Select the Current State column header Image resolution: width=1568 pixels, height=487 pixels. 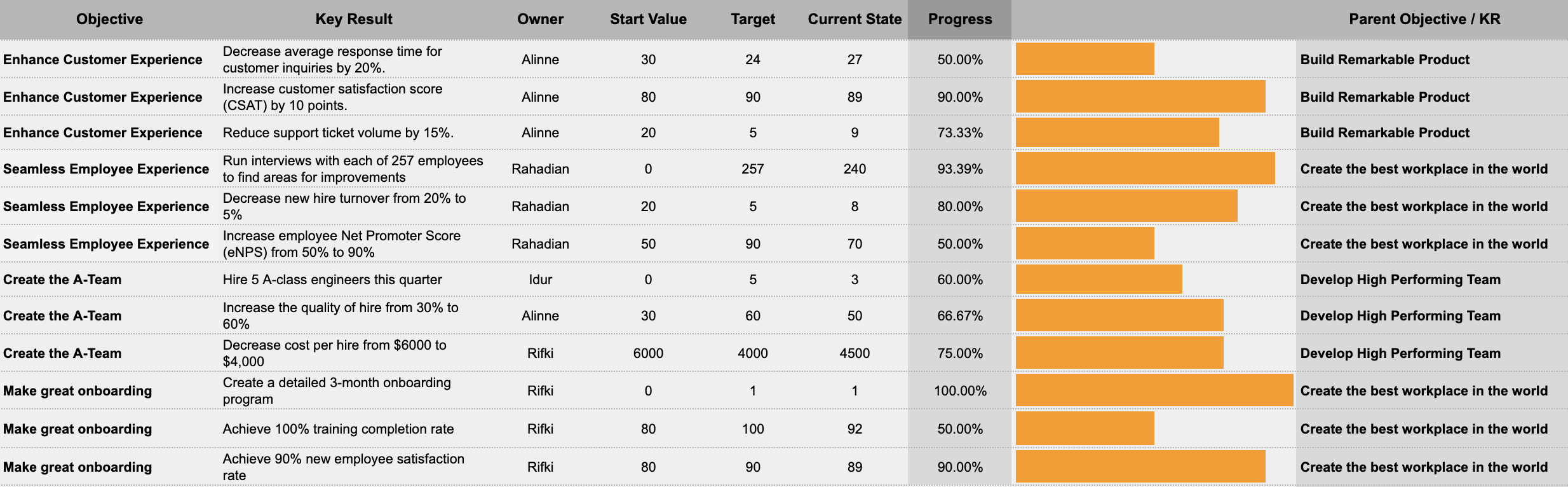click(x=855, y=19)
